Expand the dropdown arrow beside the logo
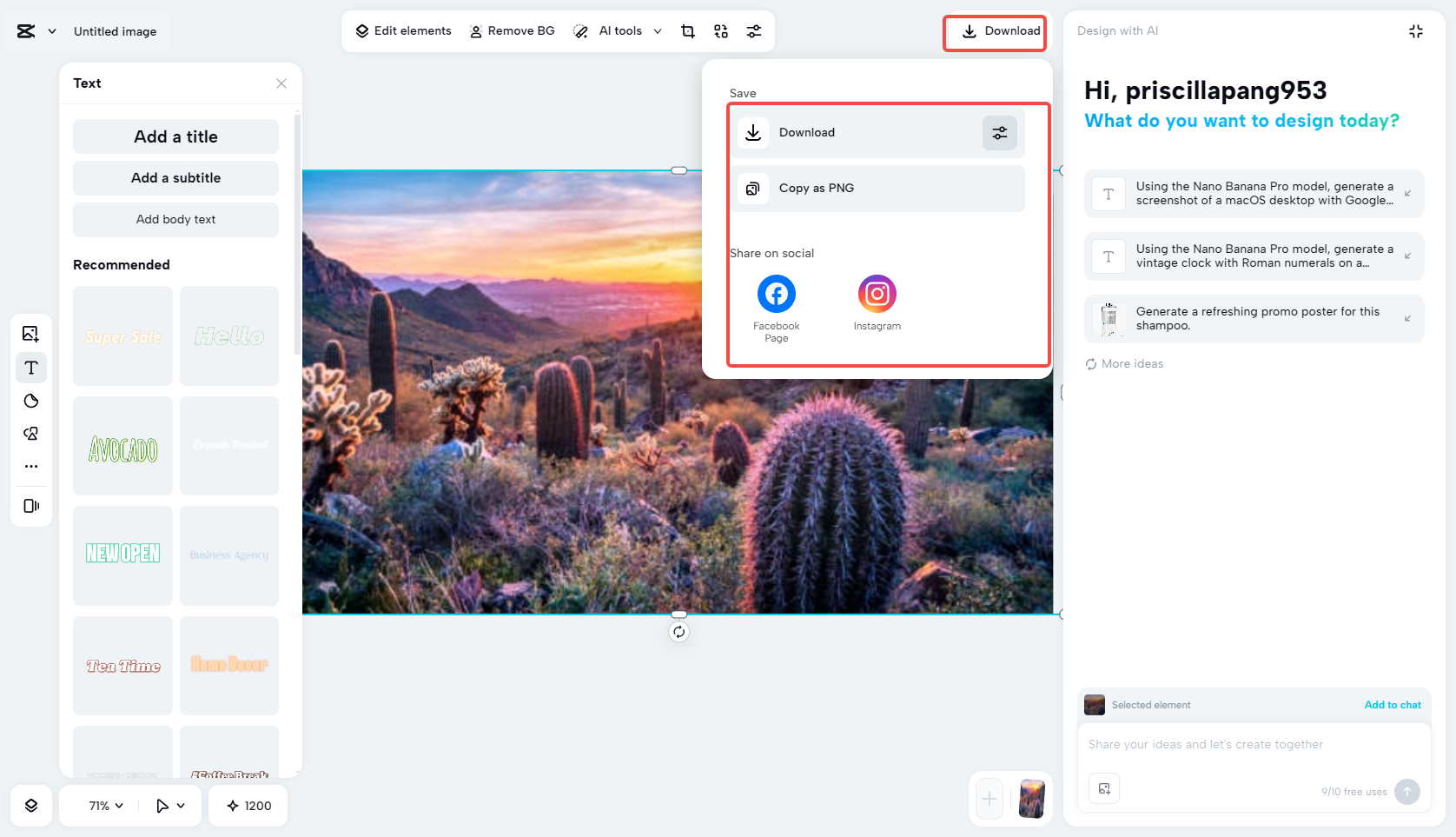This screenshot has width=1456, height=837. [x=52, y=31]
